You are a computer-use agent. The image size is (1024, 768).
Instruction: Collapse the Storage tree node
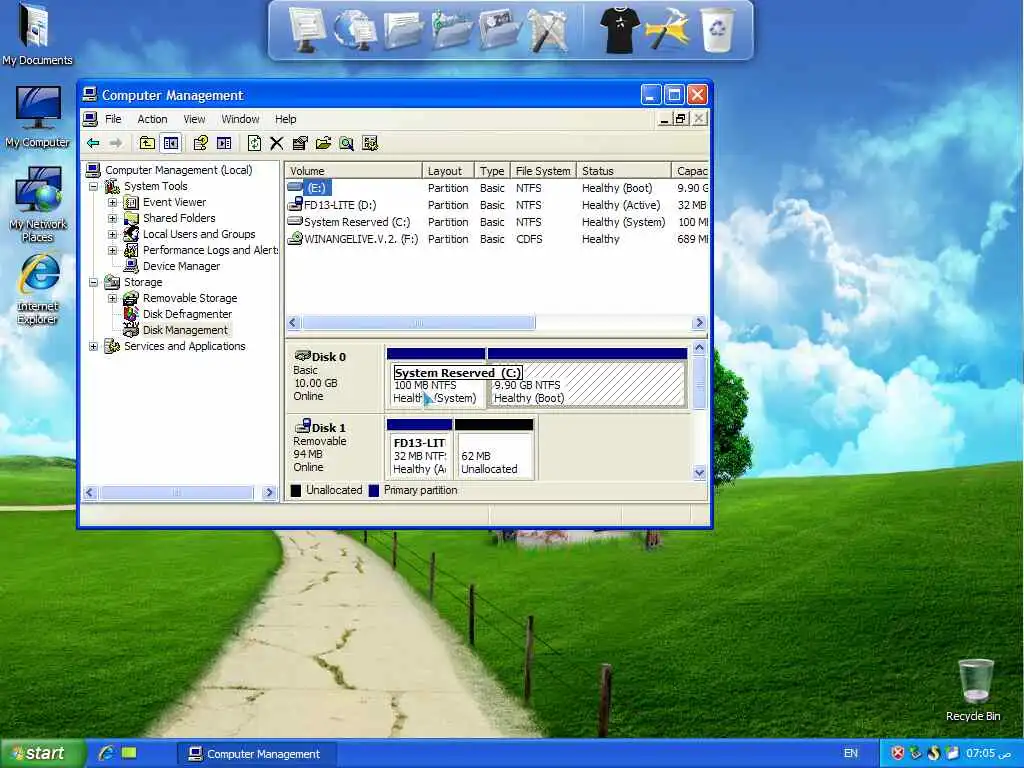(93, 282)
